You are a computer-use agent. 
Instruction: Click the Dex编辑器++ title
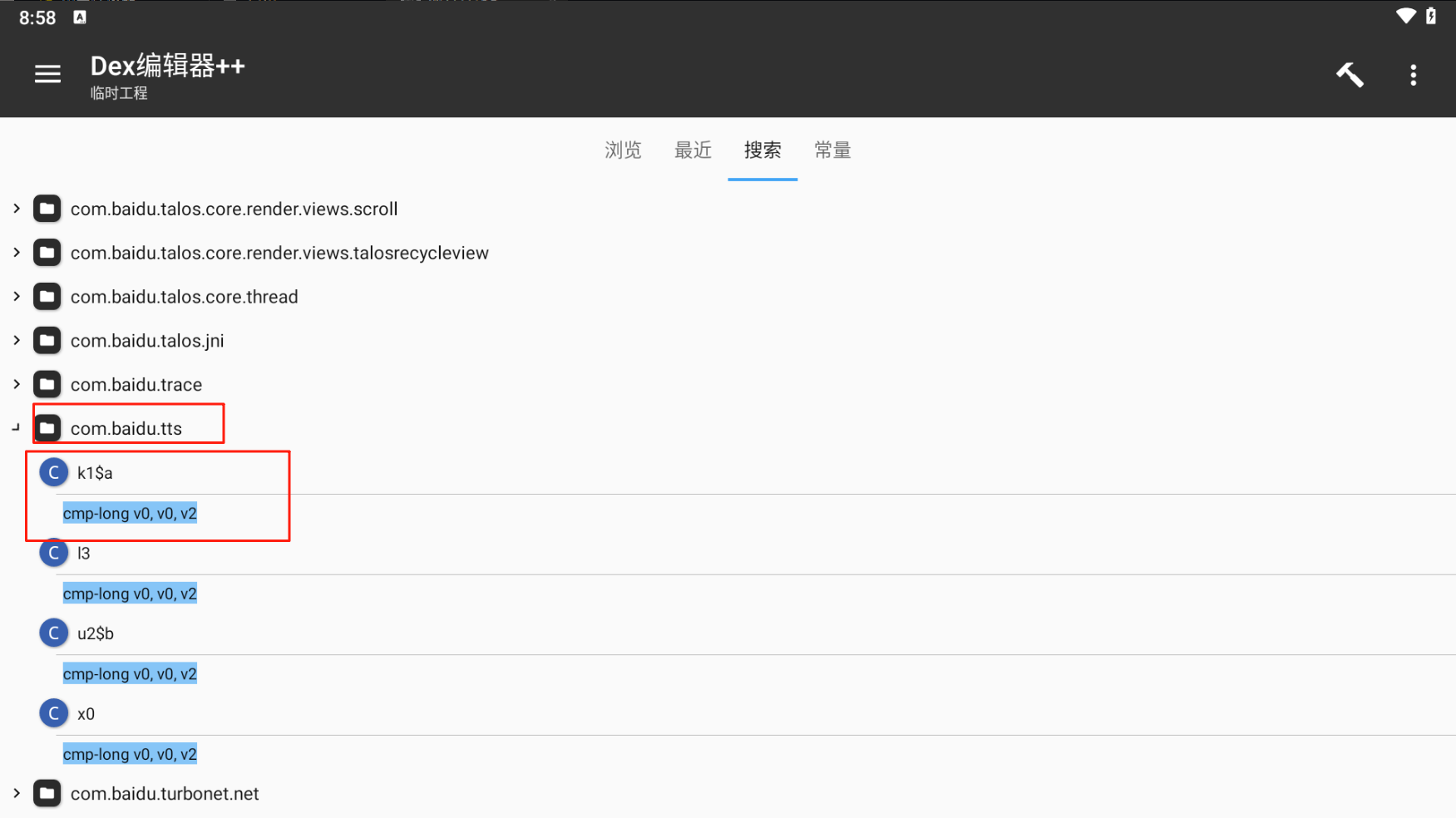[168, 66]
